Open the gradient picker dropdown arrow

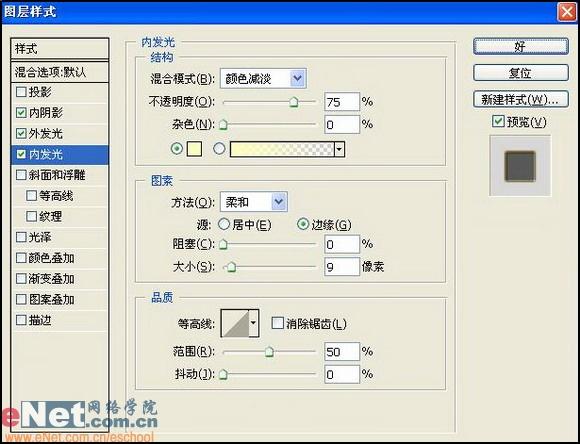[x=340, y=149]
